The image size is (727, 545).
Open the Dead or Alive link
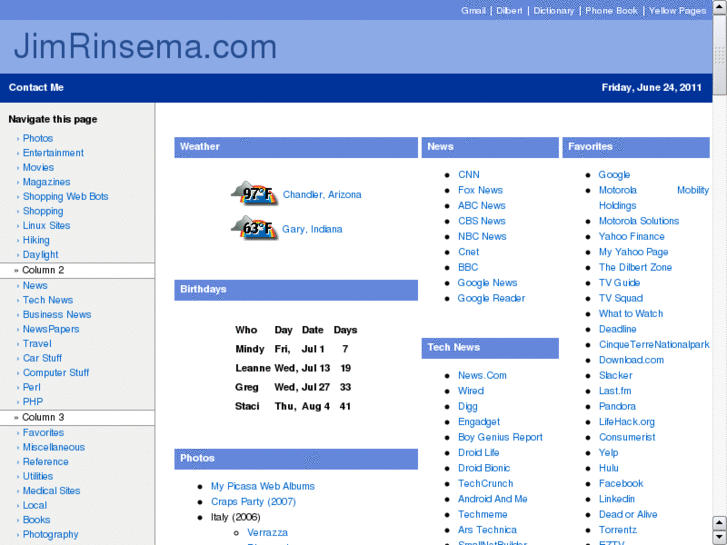pyautogui.click(x=627, y=514)
